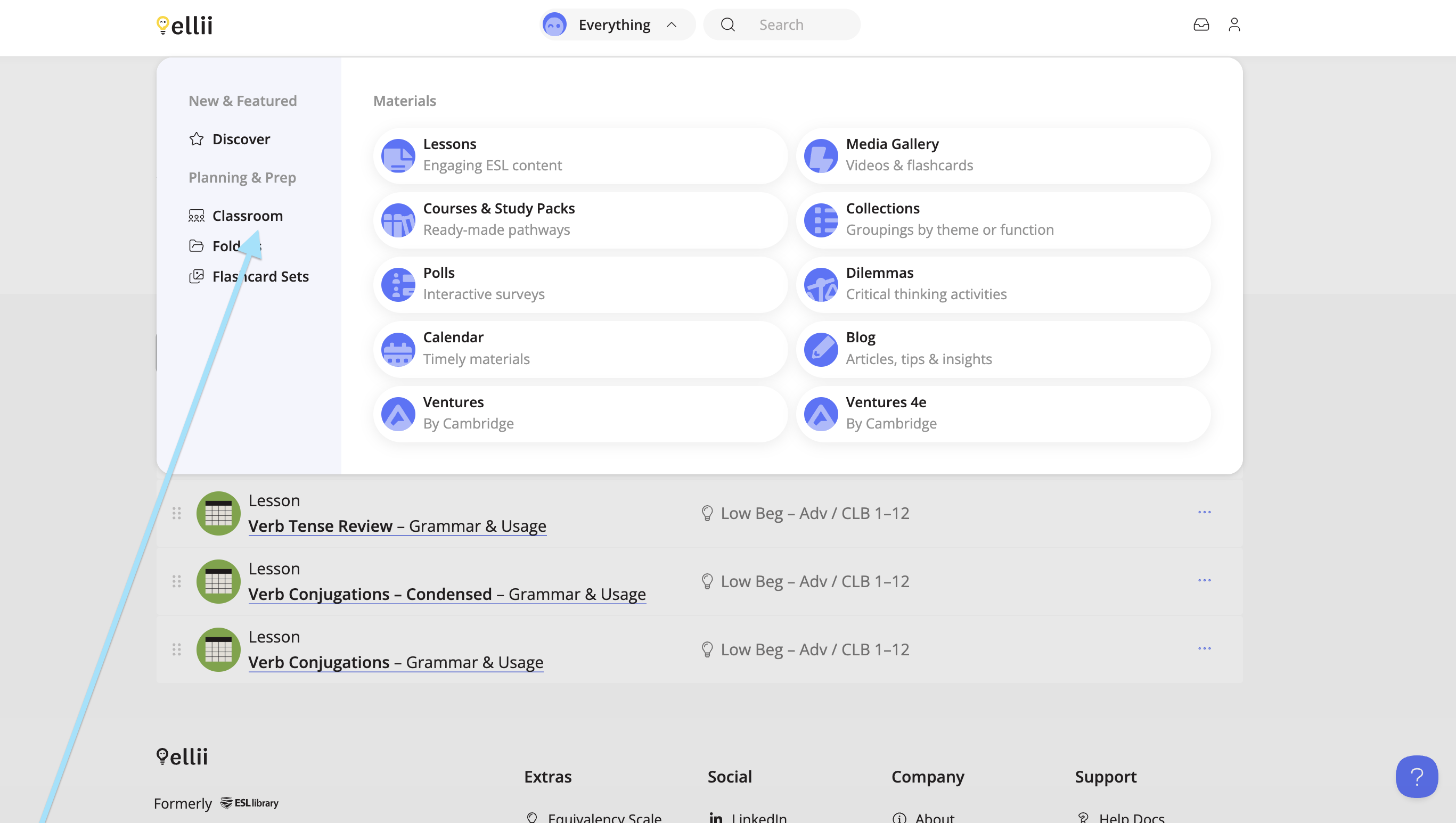Open Lessons – Engaging ESL content
This screenshot has height=823, width=1456.
pos(580,155)
